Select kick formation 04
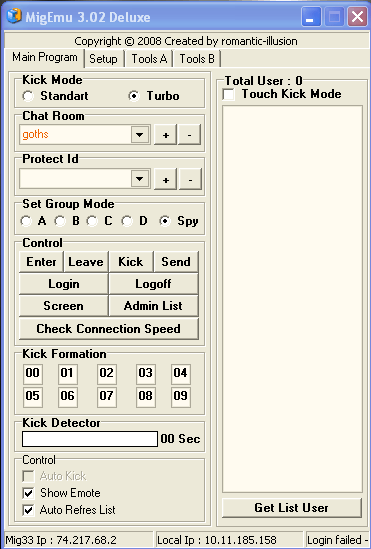The image size is (371, 549). [x=181, y=374]
